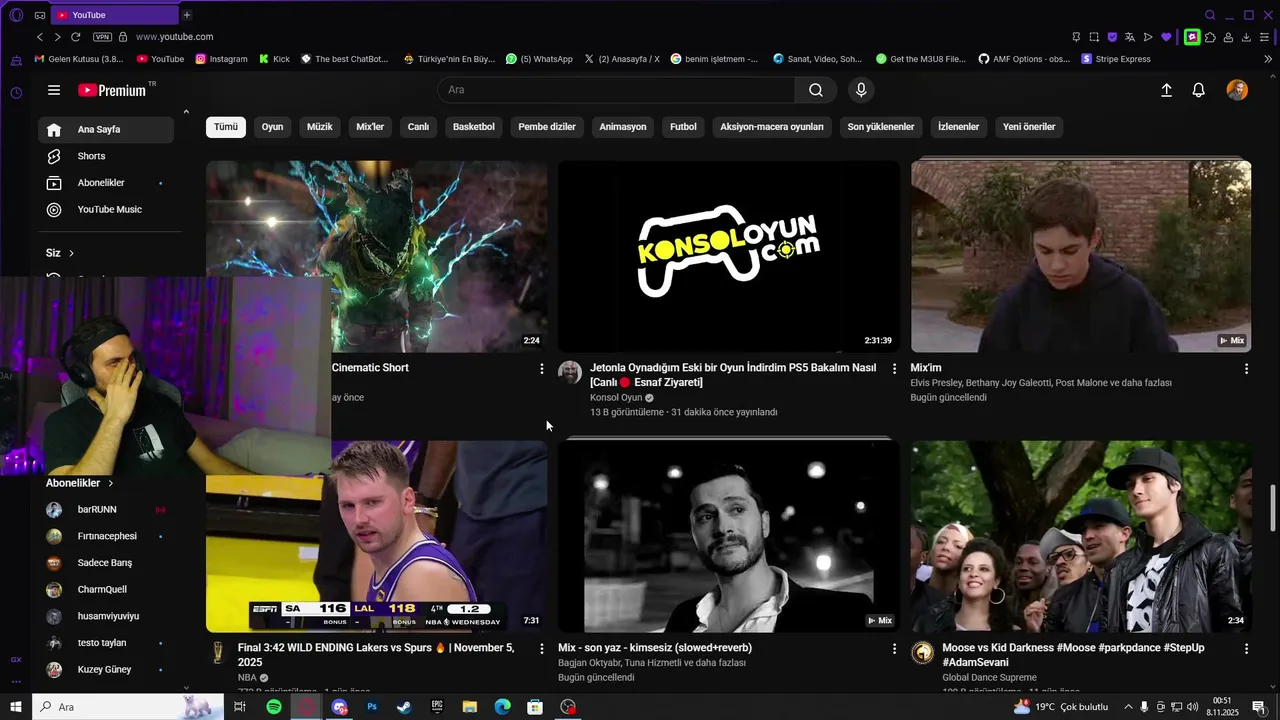Open the browser Easy Setup icon
This screenshot has width=1280, height=720.
(1265, 37)
